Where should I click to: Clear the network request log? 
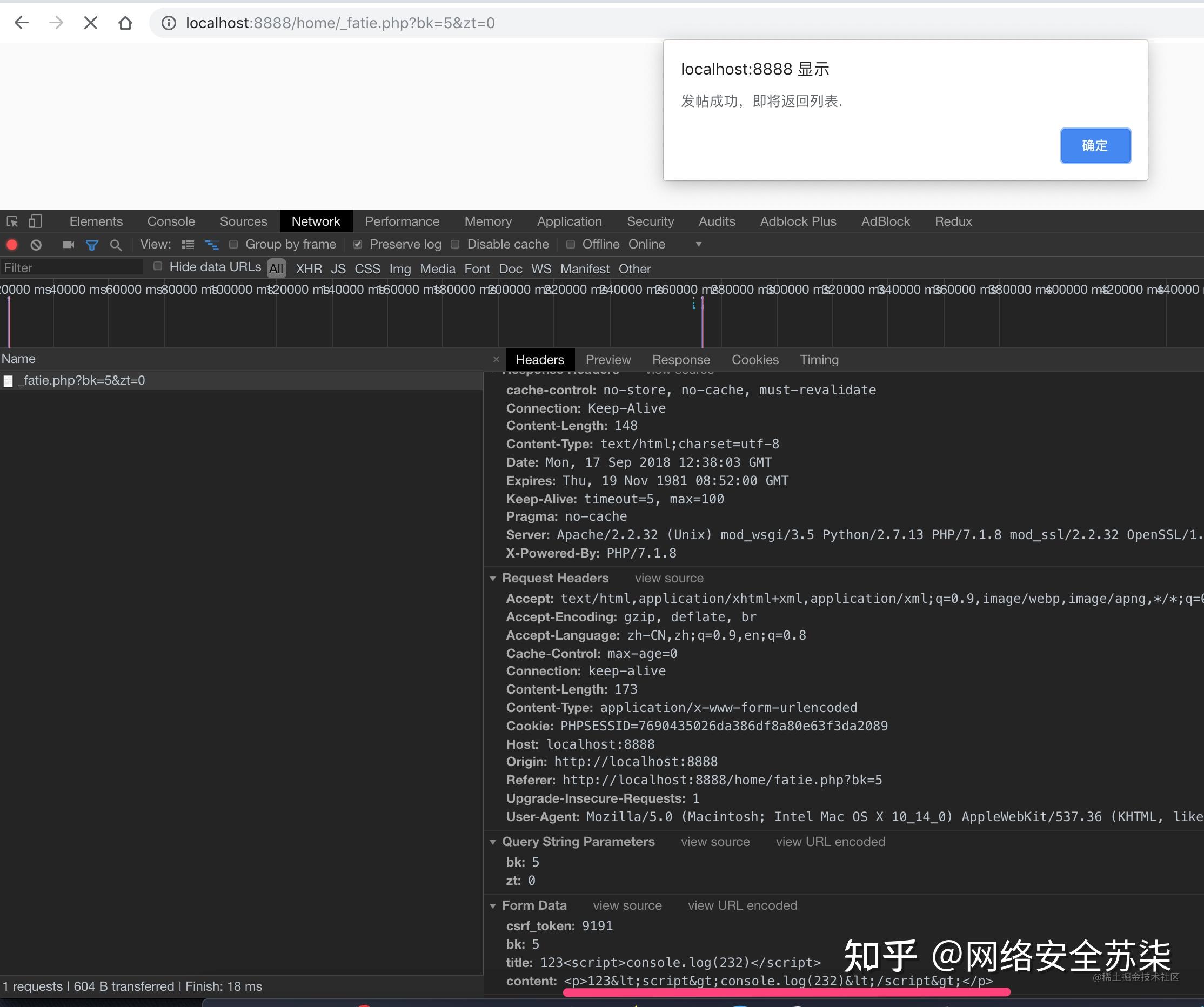tap(36, 245)
